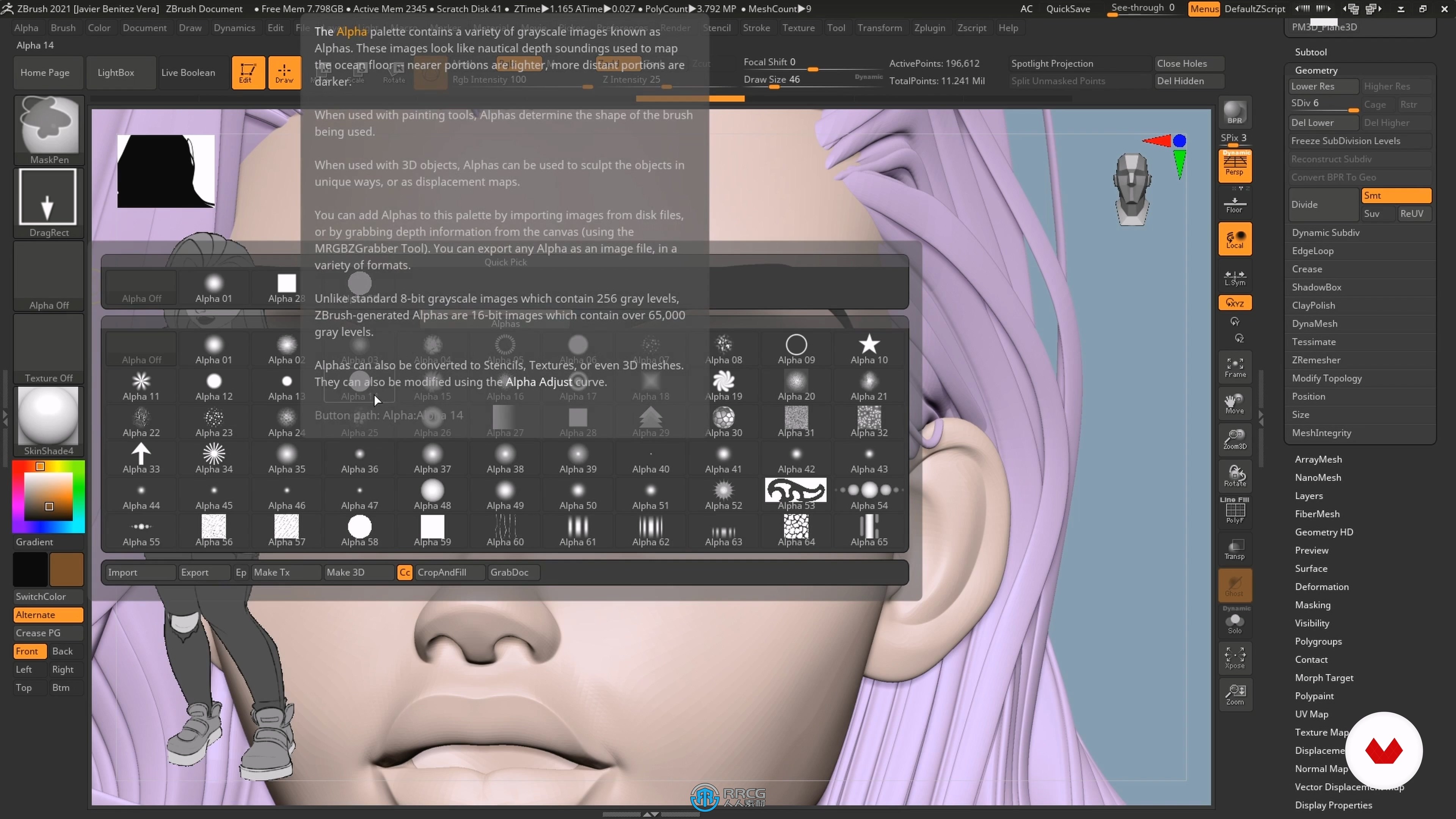The width and height of the screenshot is (1456, 819).
Task: Toggle Smt smoothing option
Action: (1396, 196)
